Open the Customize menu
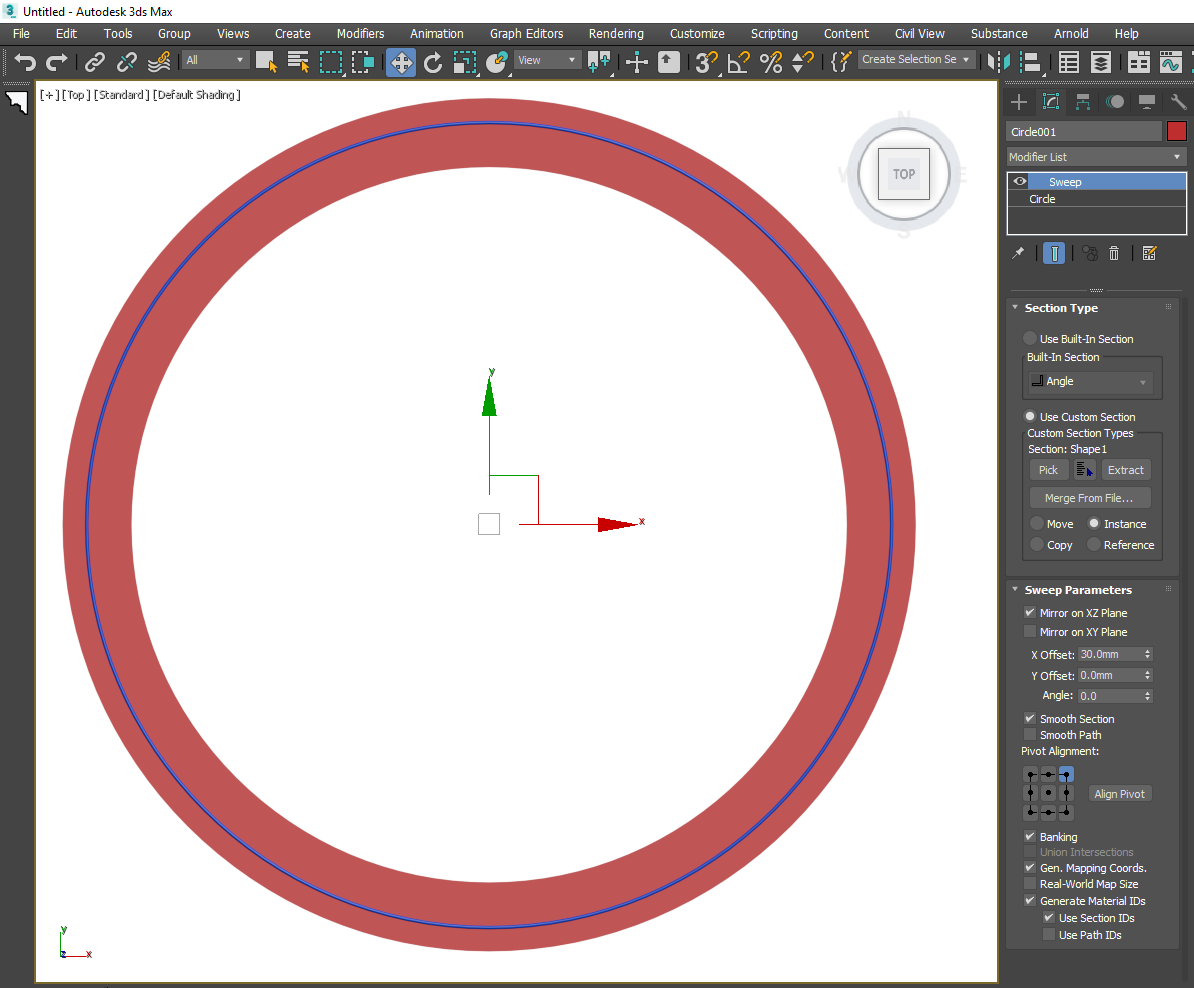Viewport: 1194px width, 988px height. pos(697,33)
